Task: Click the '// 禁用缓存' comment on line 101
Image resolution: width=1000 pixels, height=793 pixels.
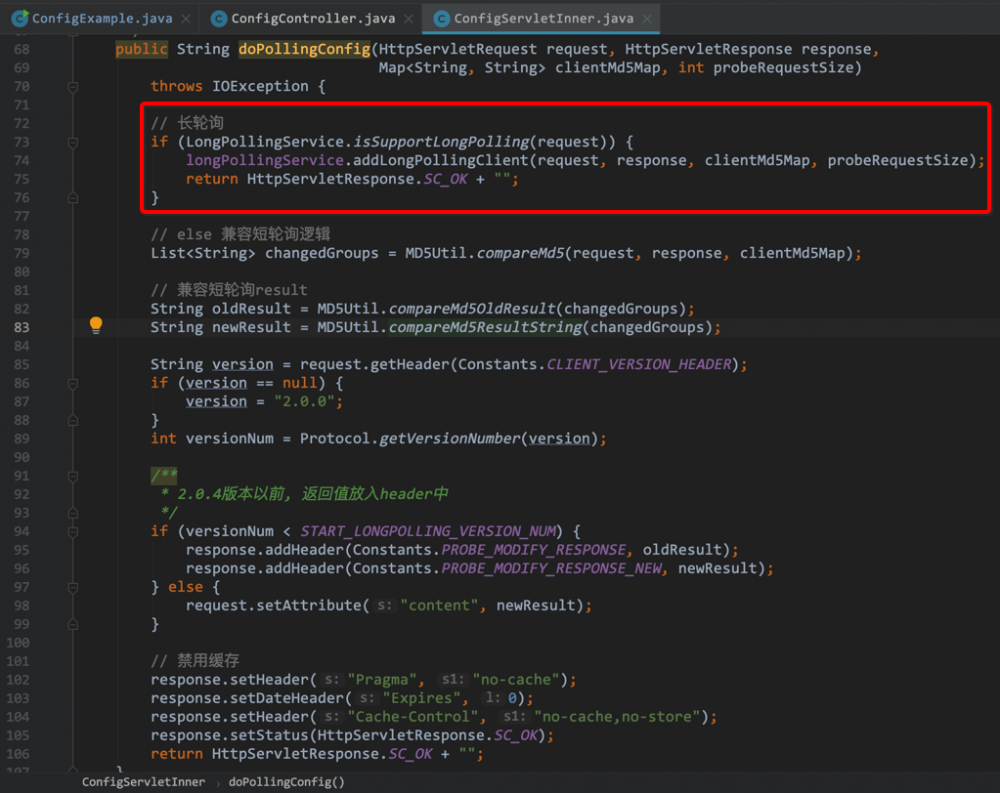Action: [x=195, y=661]
